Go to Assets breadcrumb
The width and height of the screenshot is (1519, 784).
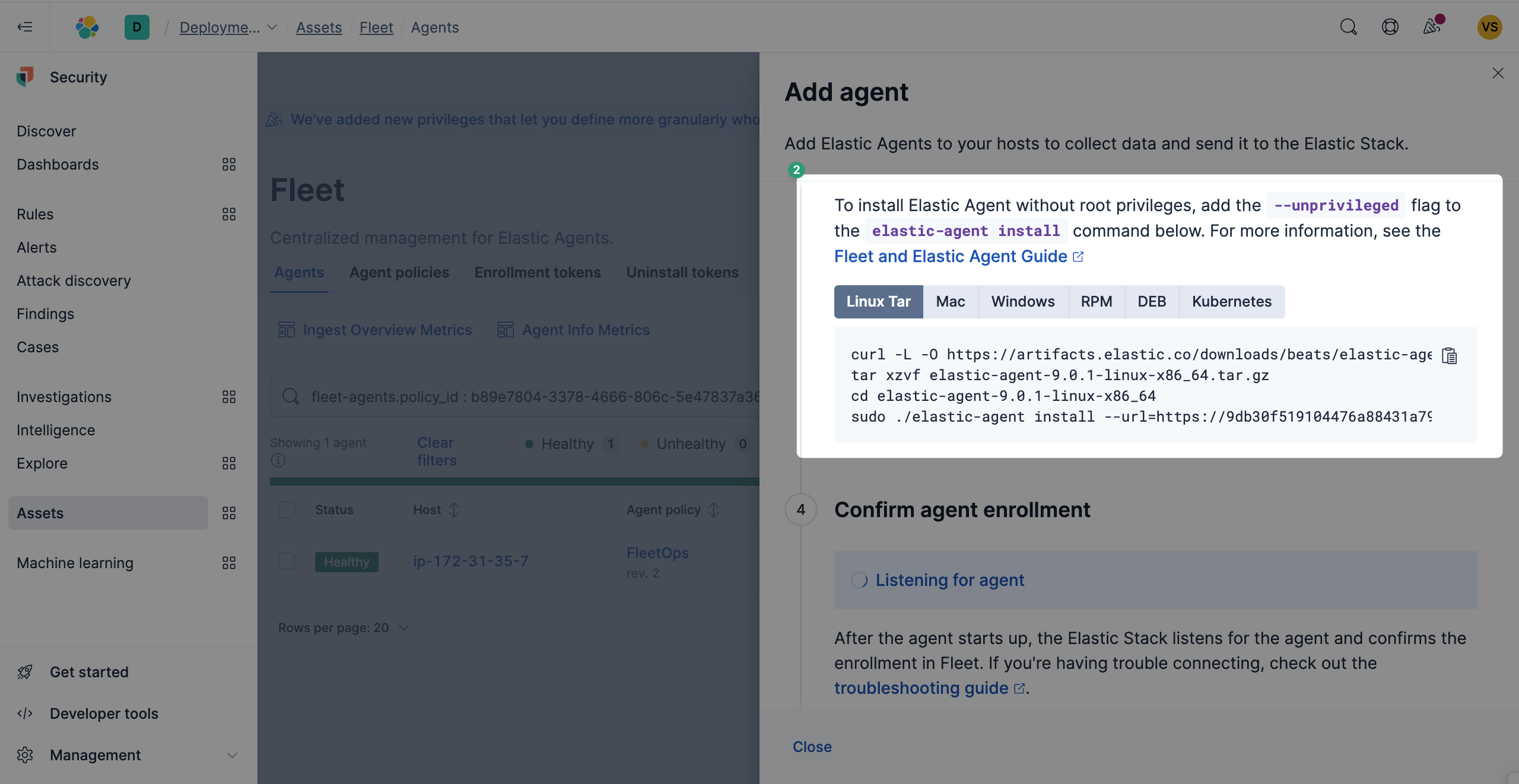[319, 27]
